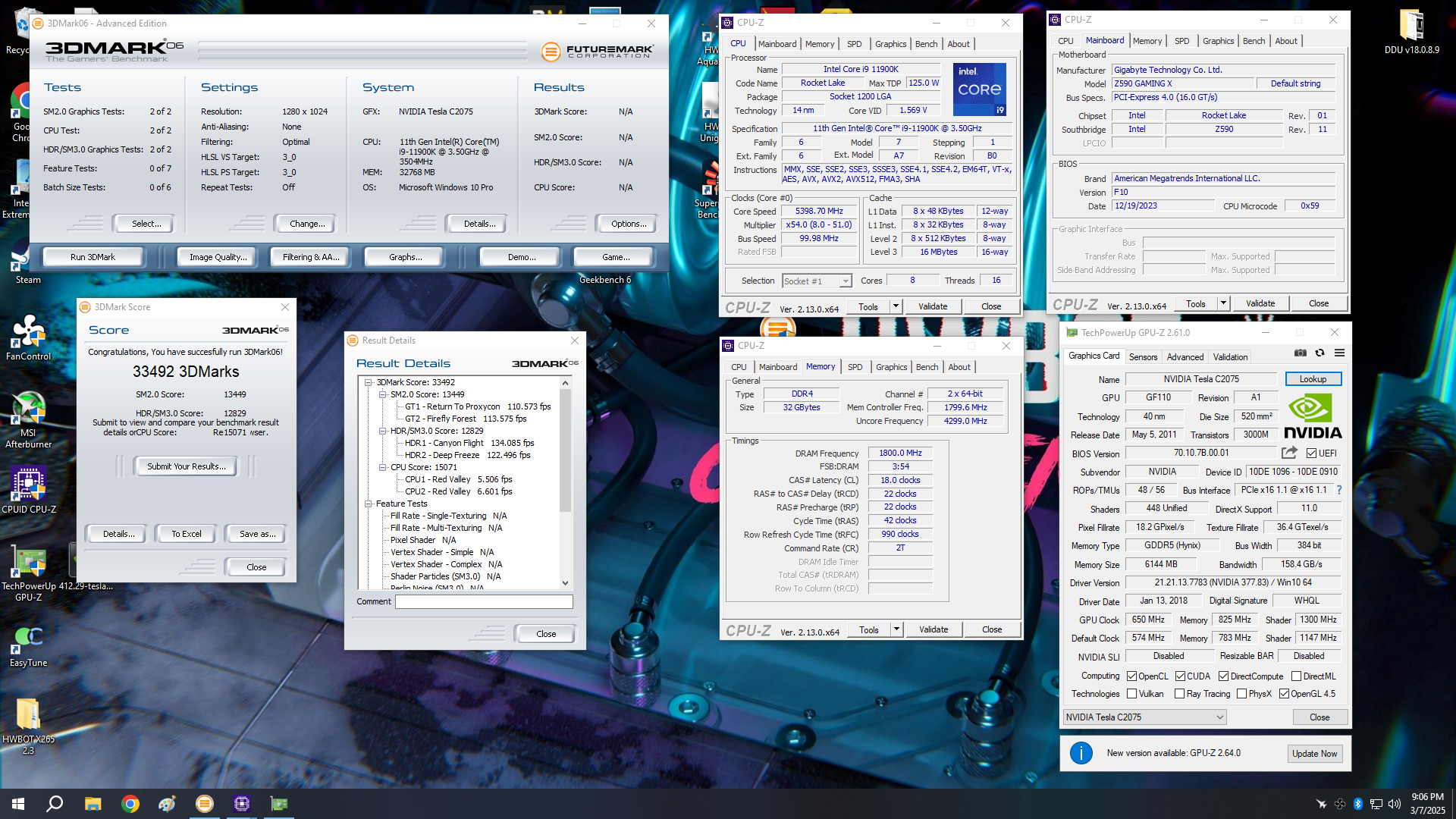Open EasyTune desktop icon
1456x819 pixels.
coord(28,646)
